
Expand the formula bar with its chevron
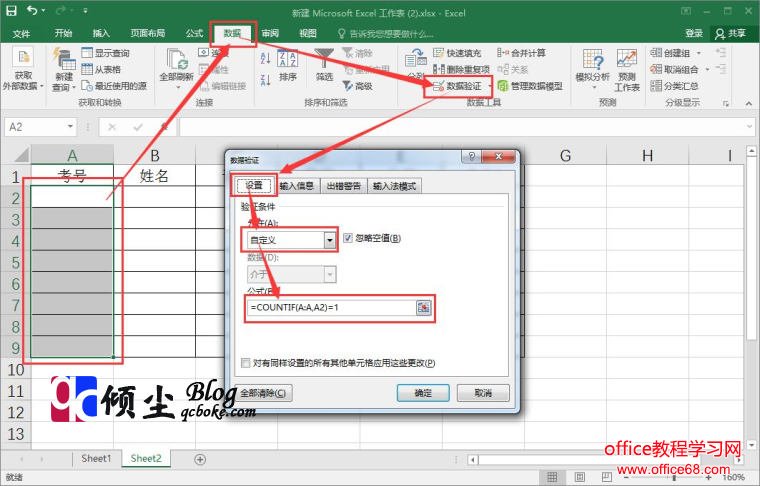click(749, 127)
